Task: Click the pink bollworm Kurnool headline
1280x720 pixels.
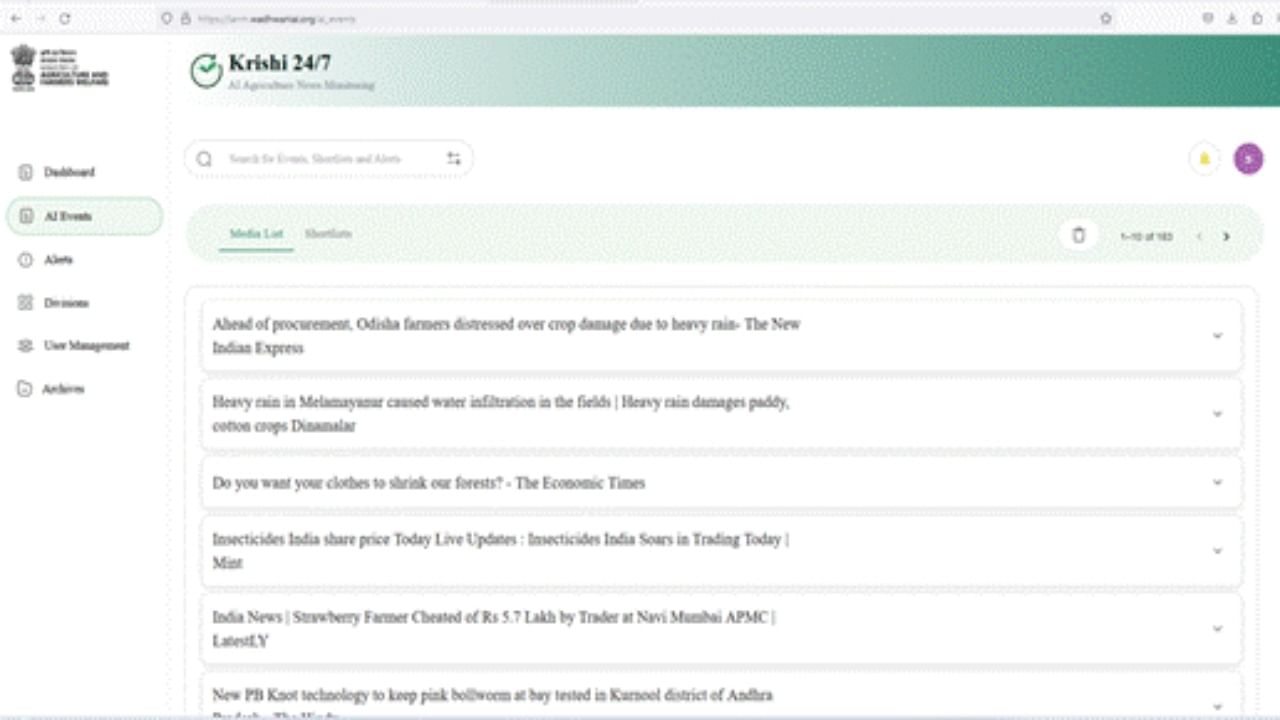Action: coord(492,702)
